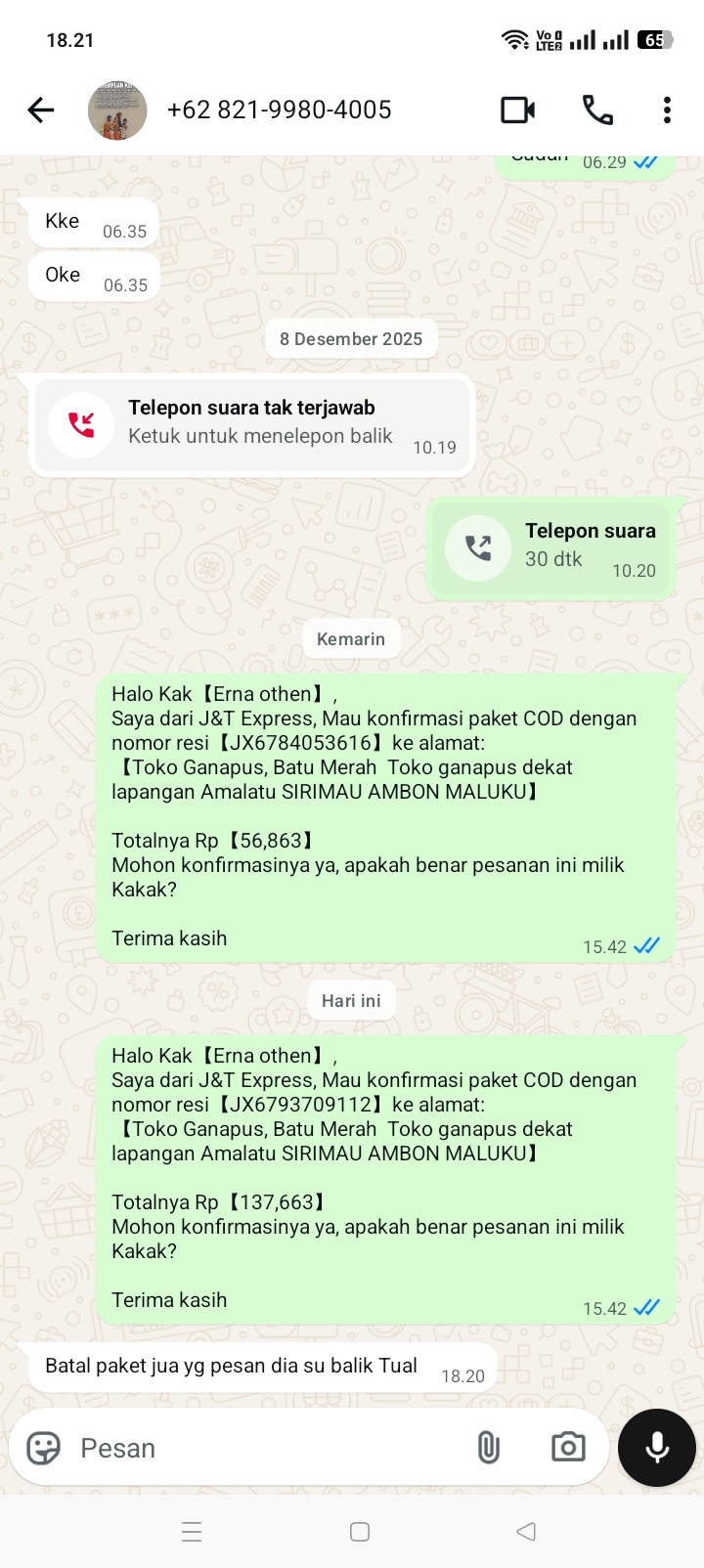The height and width of the screenshot is (1568, 704).
Task: Select the message with resi JX6784053616
Action: [x=385, y=817]
